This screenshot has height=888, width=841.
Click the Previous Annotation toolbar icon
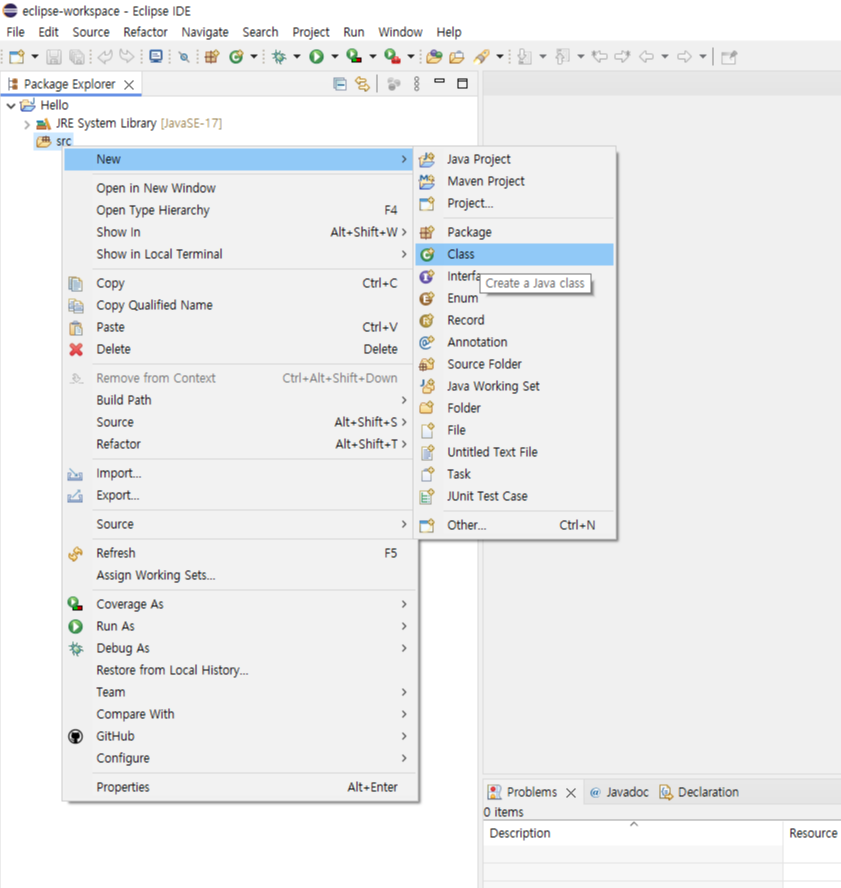[562, 57]
